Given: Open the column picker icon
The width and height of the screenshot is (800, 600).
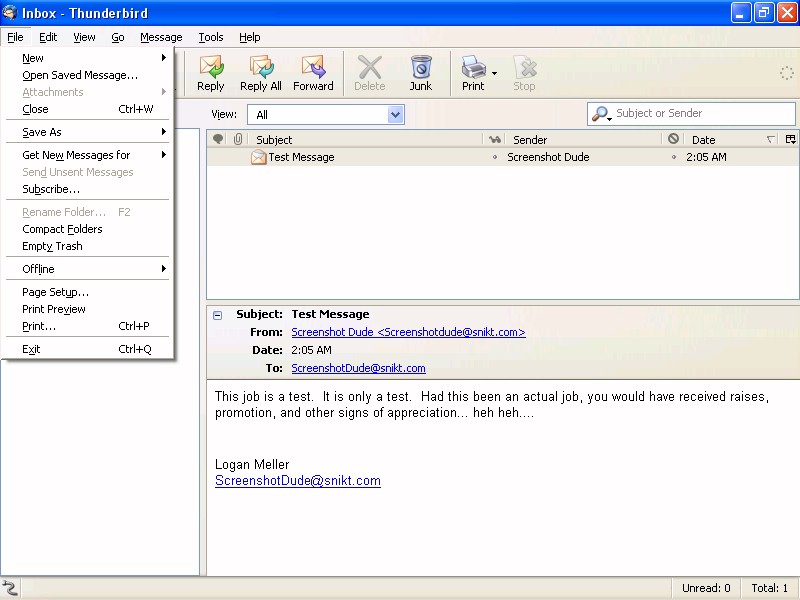Looking at the screenshot, I should pos(791,139).
